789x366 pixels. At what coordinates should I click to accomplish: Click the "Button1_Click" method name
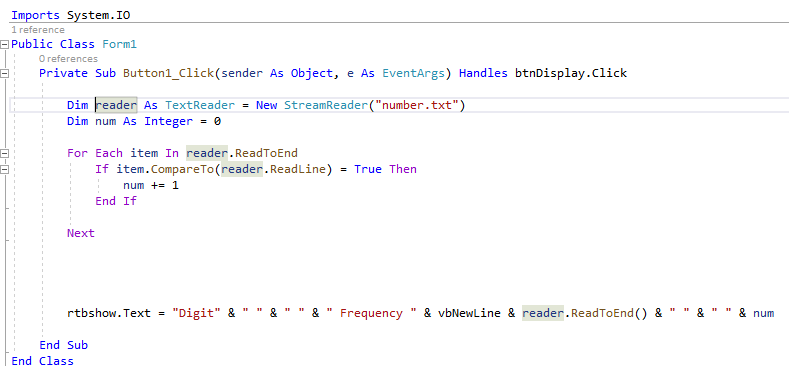169,74
